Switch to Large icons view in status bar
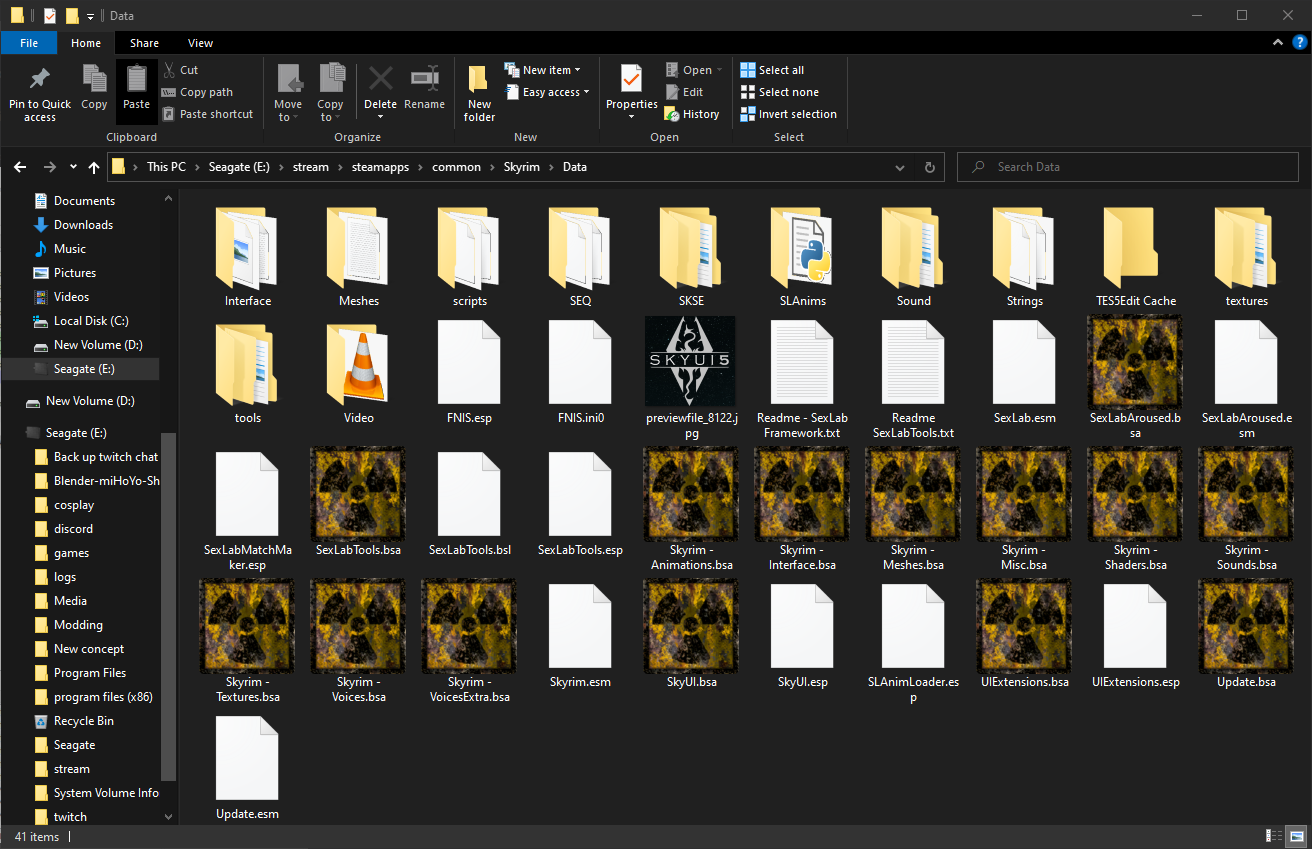1312x849 pixels. (1297, 836)
